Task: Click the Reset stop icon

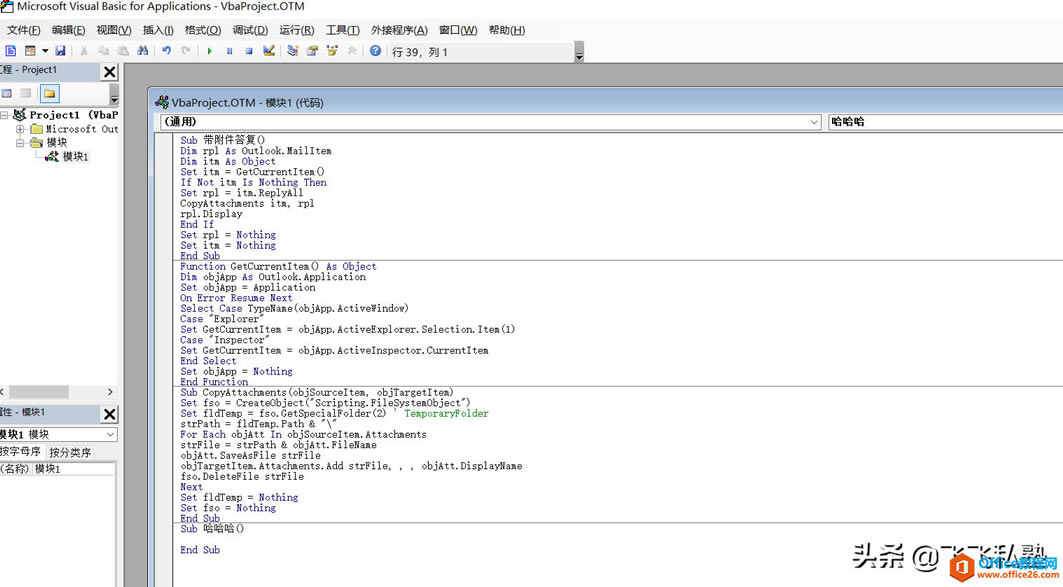Action: (x=249, y=51)
